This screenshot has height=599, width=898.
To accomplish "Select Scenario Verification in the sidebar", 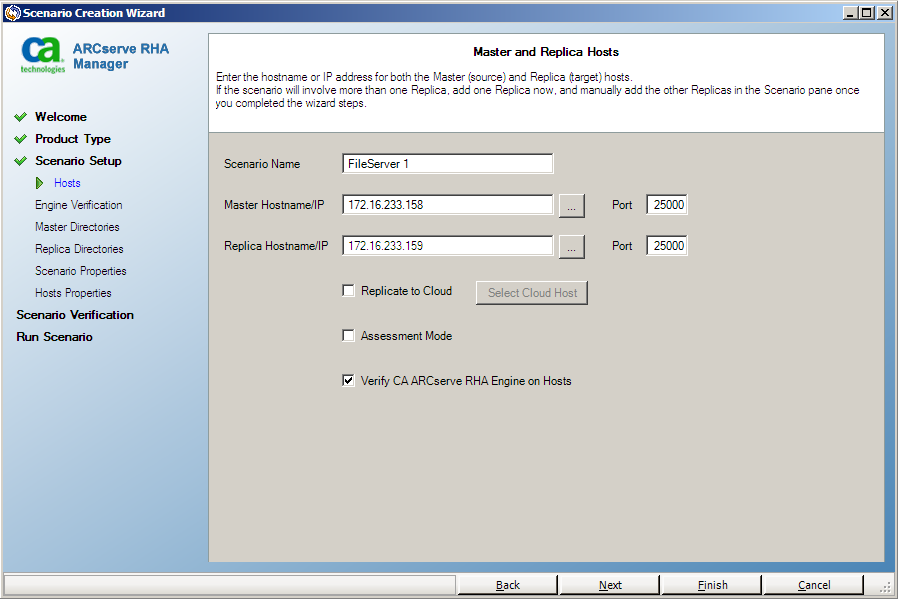I will (x=74, y=314).
